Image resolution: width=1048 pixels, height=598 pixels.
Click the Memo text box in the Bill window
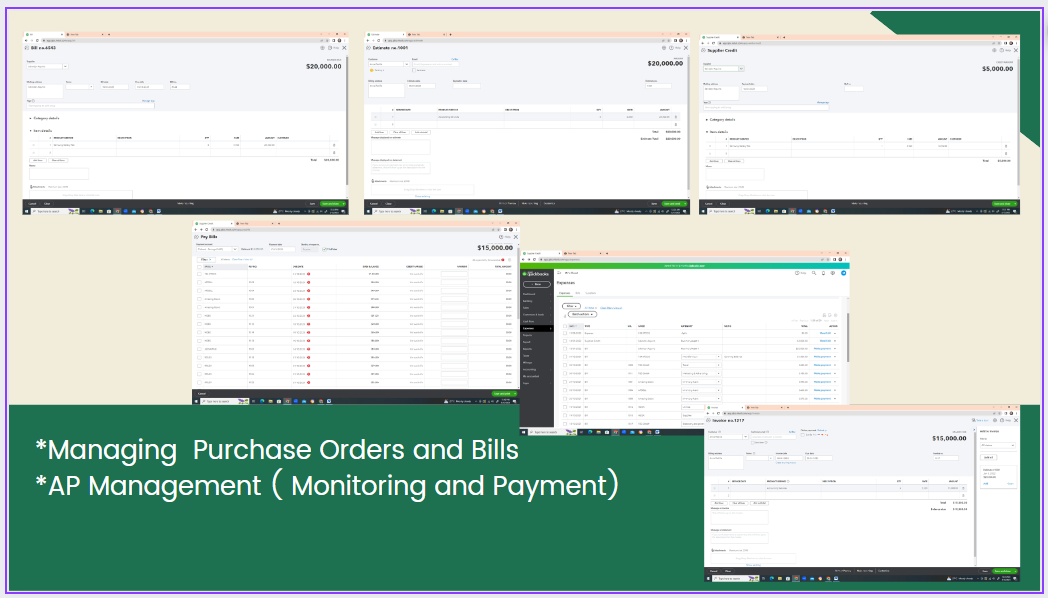(x=59, y=174)
